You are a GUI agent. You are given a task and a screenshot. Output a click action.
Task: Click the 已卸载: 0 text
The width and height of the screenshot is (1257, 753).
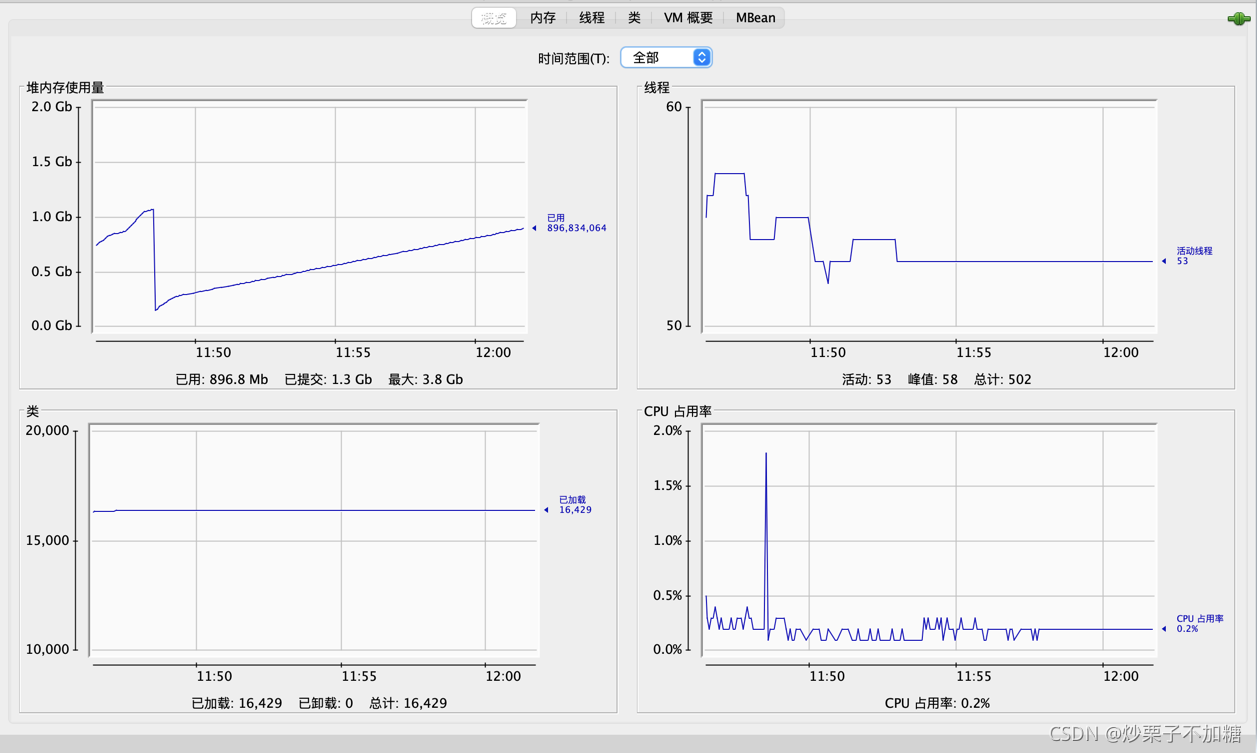(x=326, y=704)
